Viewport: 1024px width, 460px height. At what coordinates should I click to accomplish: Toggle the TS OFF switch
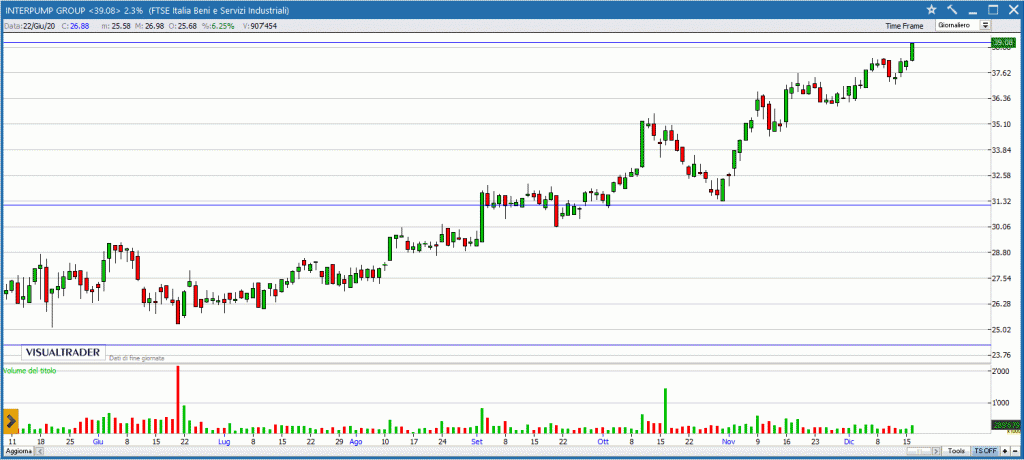tap(985, 452)
